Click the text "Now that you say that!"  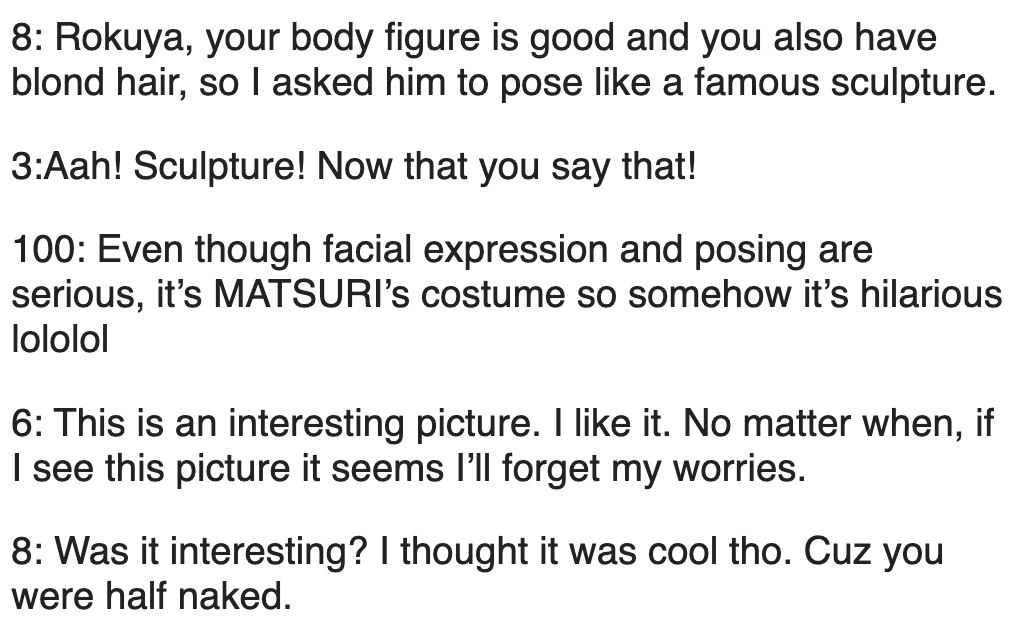click(505, 166)
